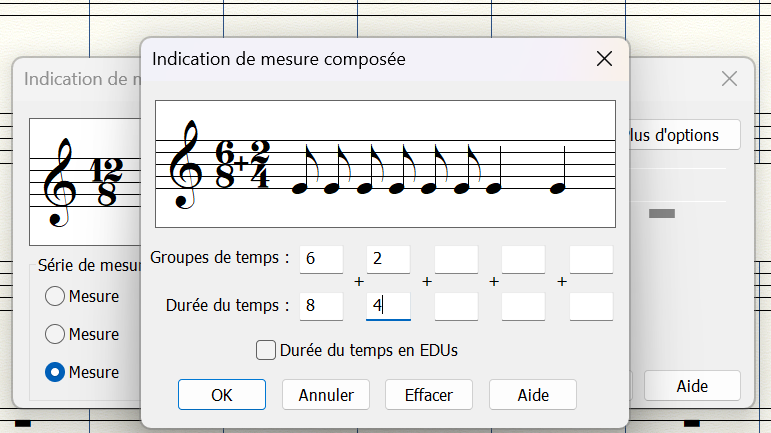Screen dimensions: 771x433
Task: Select the first Mesure radio button
Action: click(x=56, y=296)
